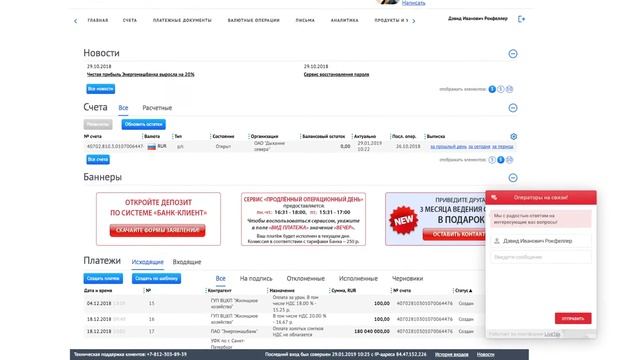Click the red NEW badge on the third banner

point(403,220)
